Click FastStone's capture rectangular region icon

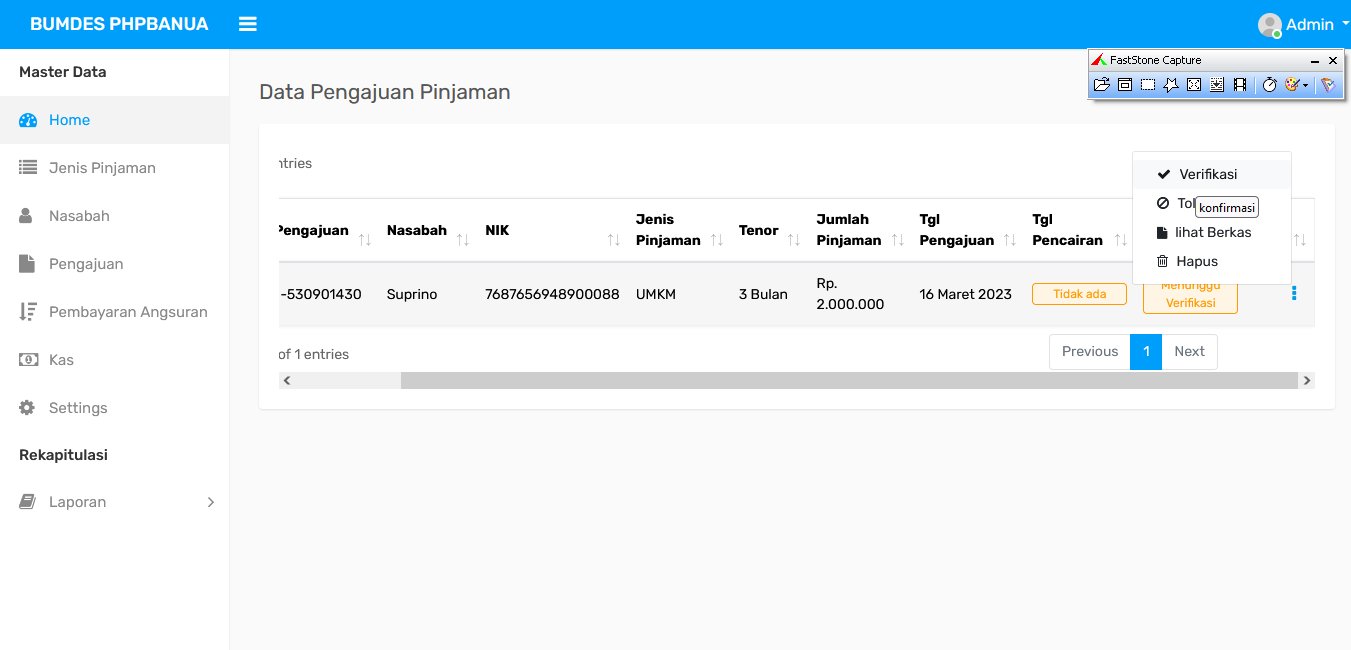point(1148,85)
